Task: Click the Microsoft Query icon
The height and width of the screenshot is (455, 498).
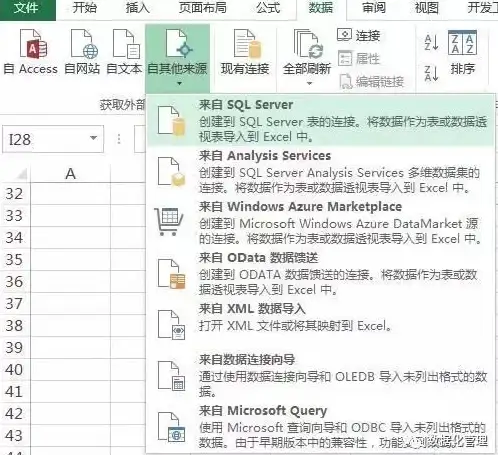Action: (172, 427)
